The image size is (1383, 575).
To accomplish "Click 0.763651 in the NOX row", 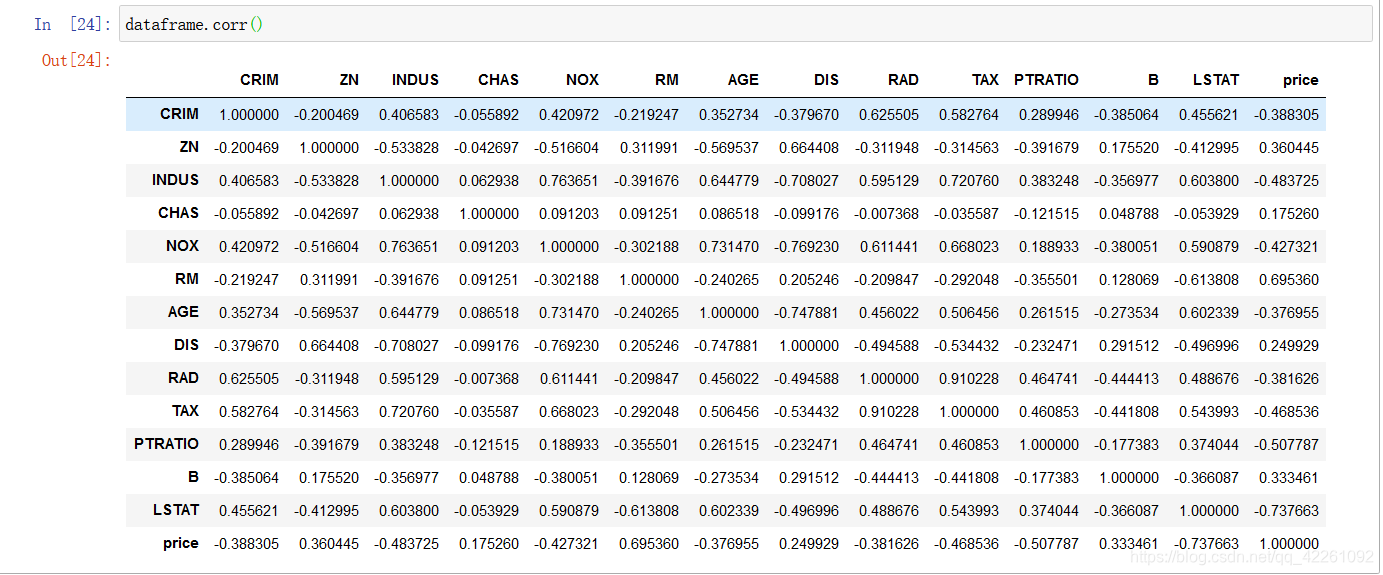I will pyautogui.click(x=409, y=247).
